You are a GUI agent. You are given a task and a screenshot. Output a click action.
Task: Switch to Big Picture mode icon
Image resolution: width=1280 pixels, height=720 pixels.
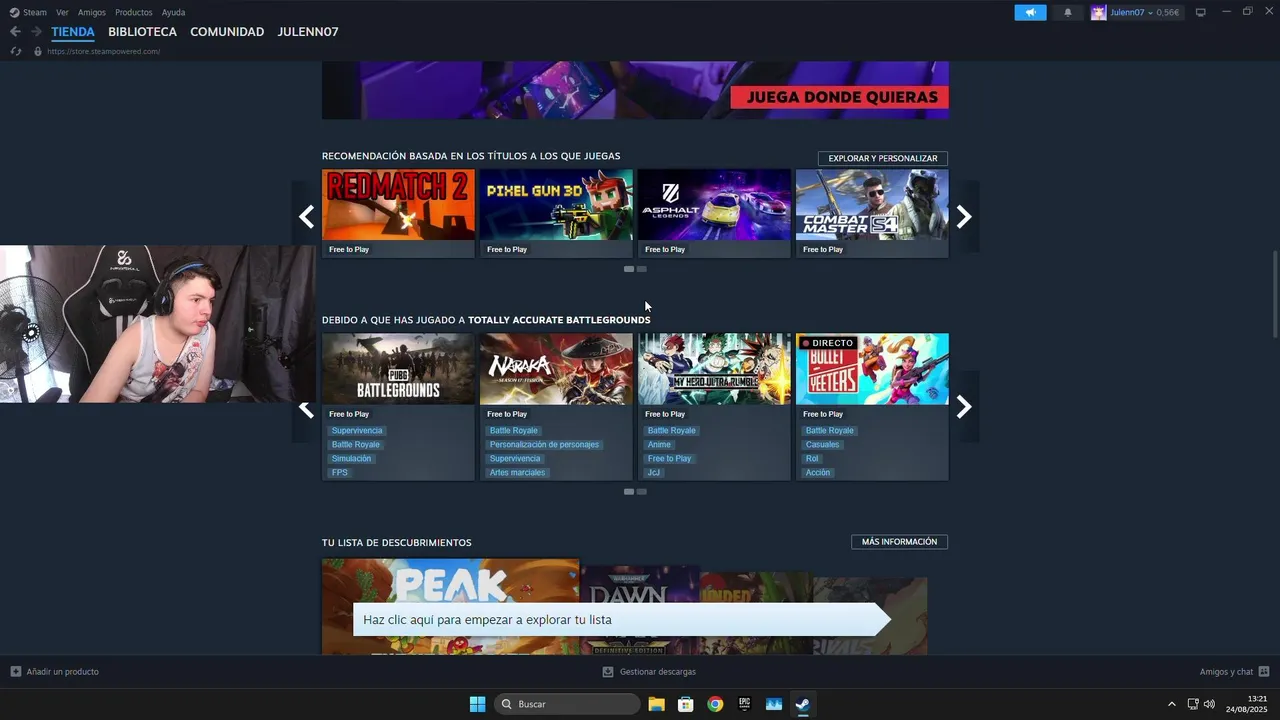click(x=1201, y=12)
